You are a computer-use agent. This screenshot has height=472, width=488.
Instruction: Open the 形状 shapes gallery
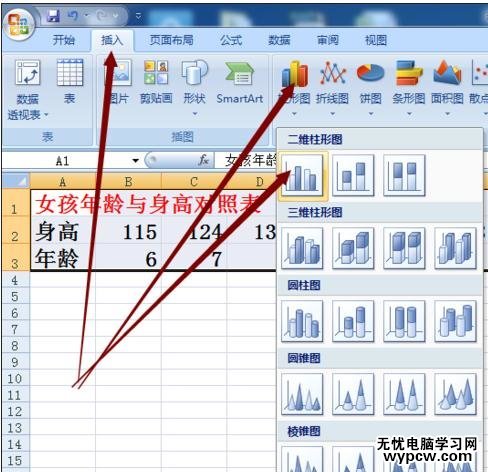[x=194, y=82]
